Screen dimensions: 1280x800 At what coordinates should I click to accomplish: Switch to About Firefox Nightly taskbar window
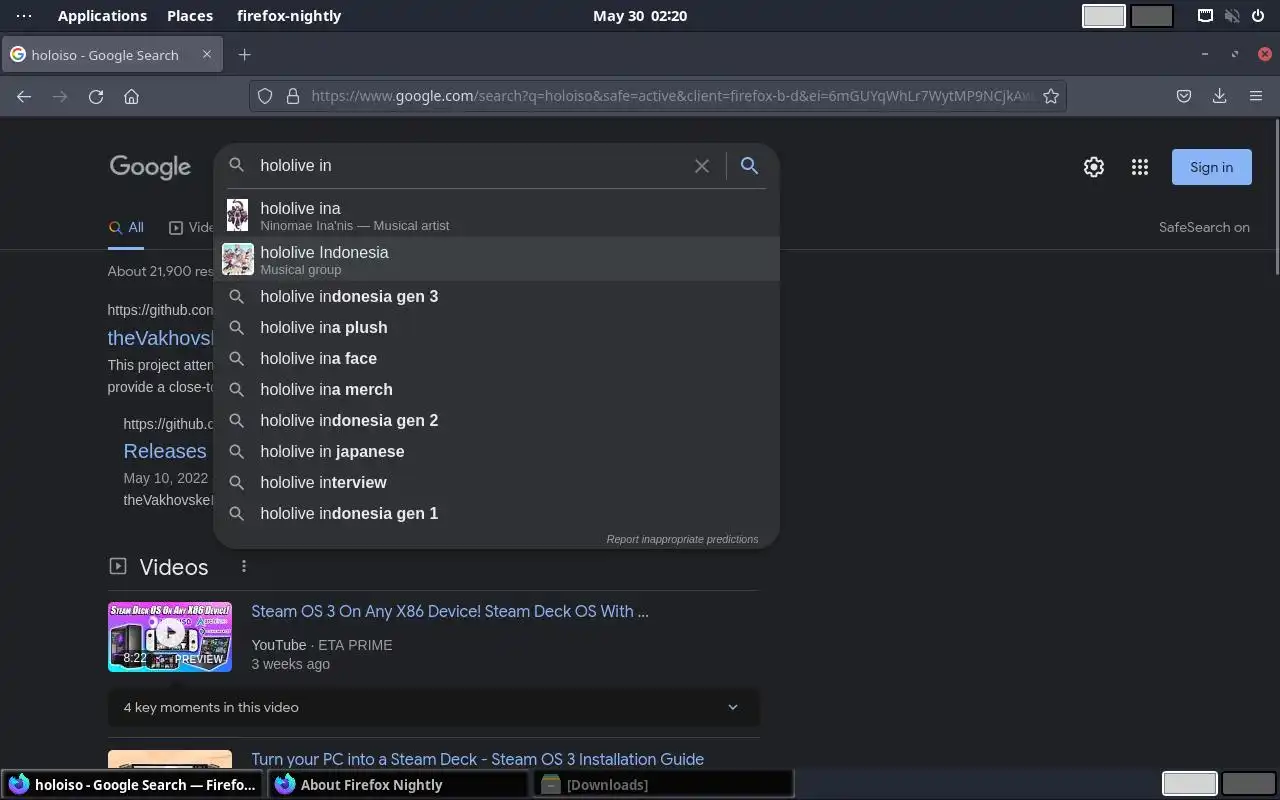point(398,785)
